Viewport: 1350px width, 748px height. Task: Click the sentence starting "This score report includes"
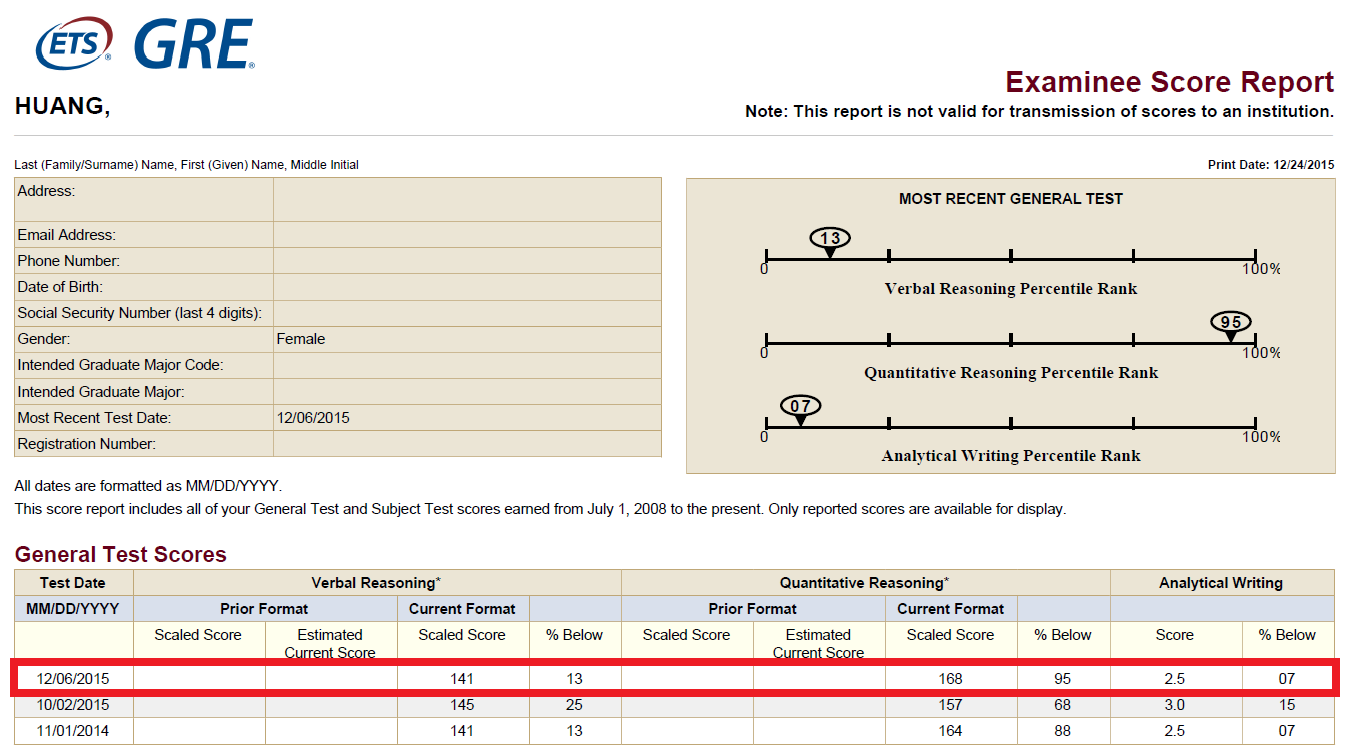pos(541,509)
